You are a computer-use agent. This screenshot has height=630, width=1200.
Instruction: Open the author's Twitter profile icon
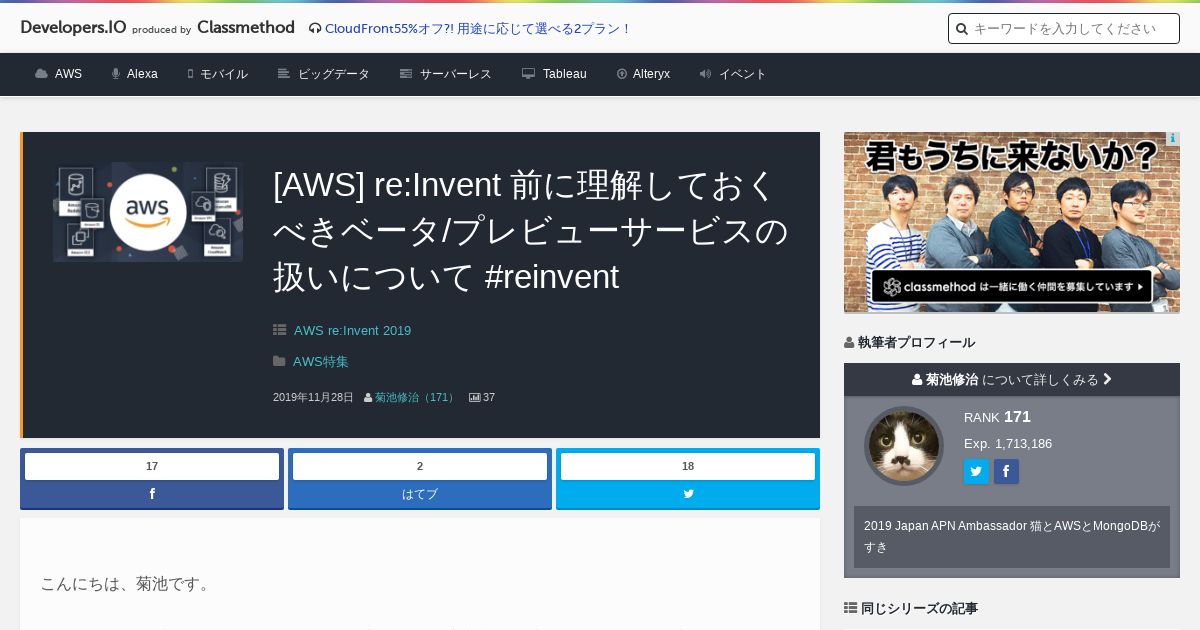click(976, 472)
